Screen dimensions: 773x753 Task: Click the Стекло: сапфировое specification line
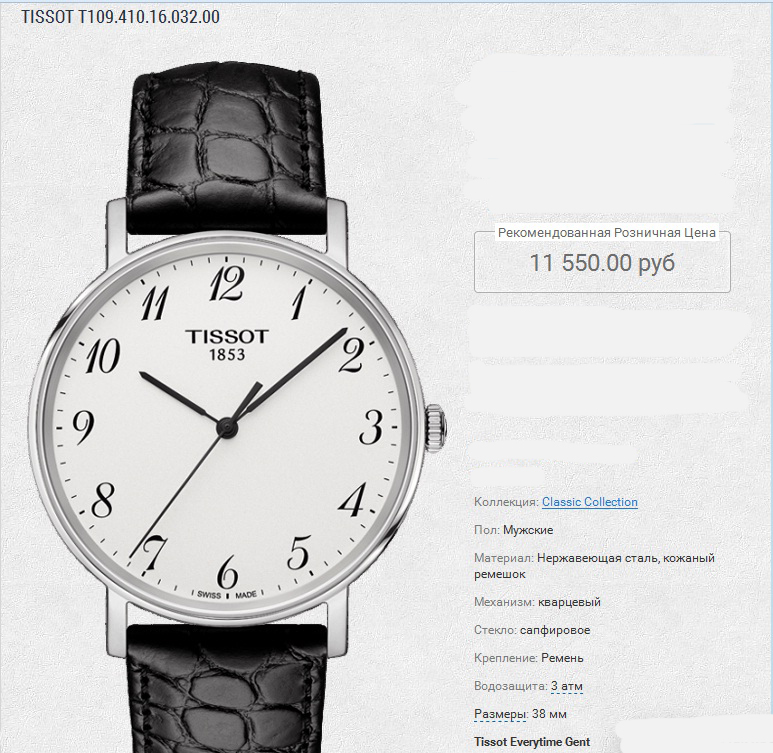tap(532, 630)
